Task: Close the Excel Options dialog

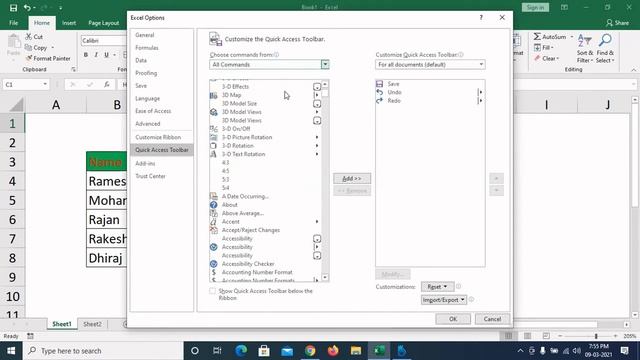Action: (x=502, y=18)
